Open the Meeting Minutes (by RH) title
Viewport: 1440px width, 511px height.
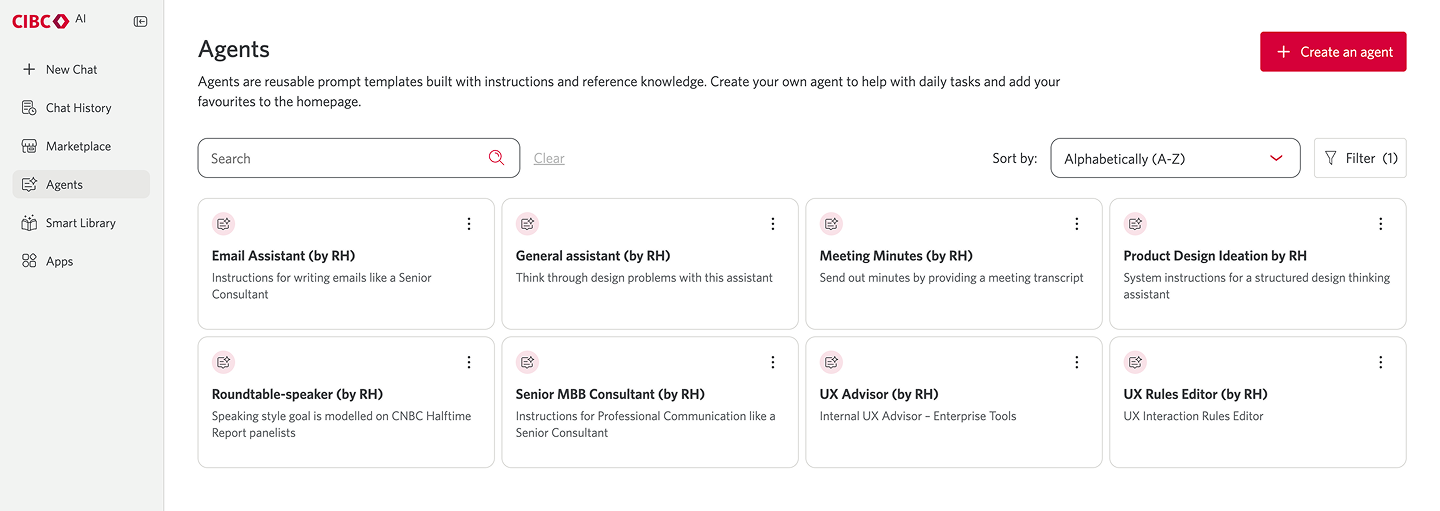coord(896,256)
